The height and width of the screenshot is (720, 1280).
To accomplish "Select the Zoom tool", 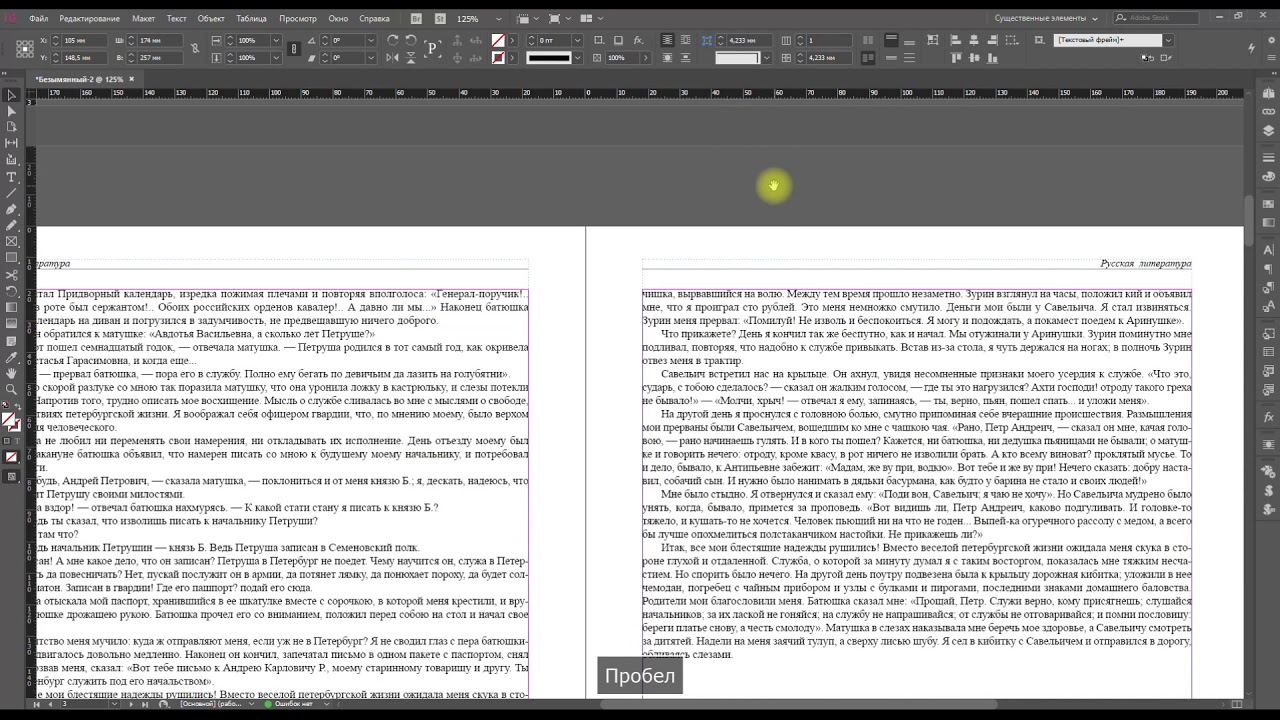I will 12,389.
